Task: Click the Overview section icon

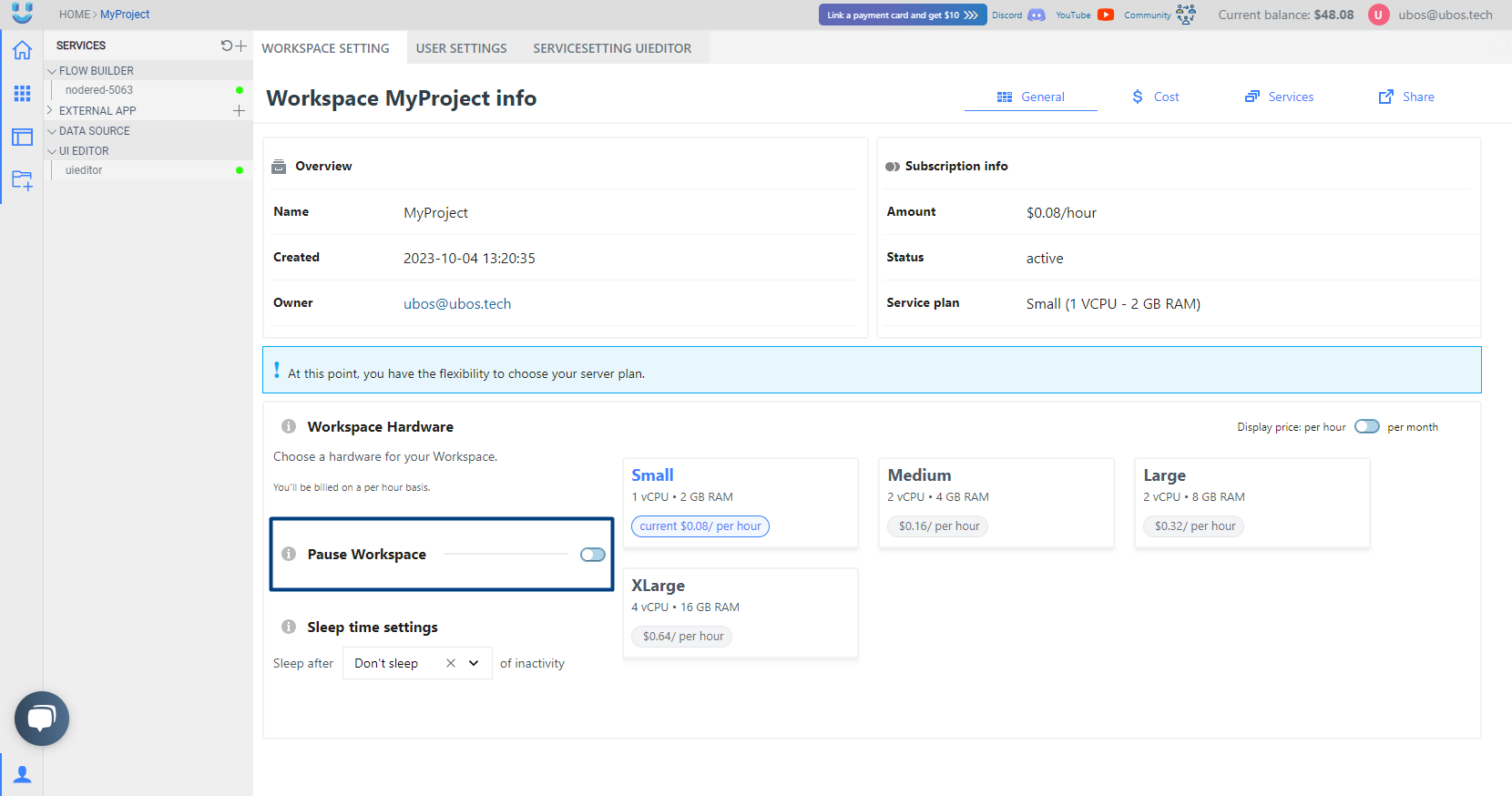Action: click(279, 167)
